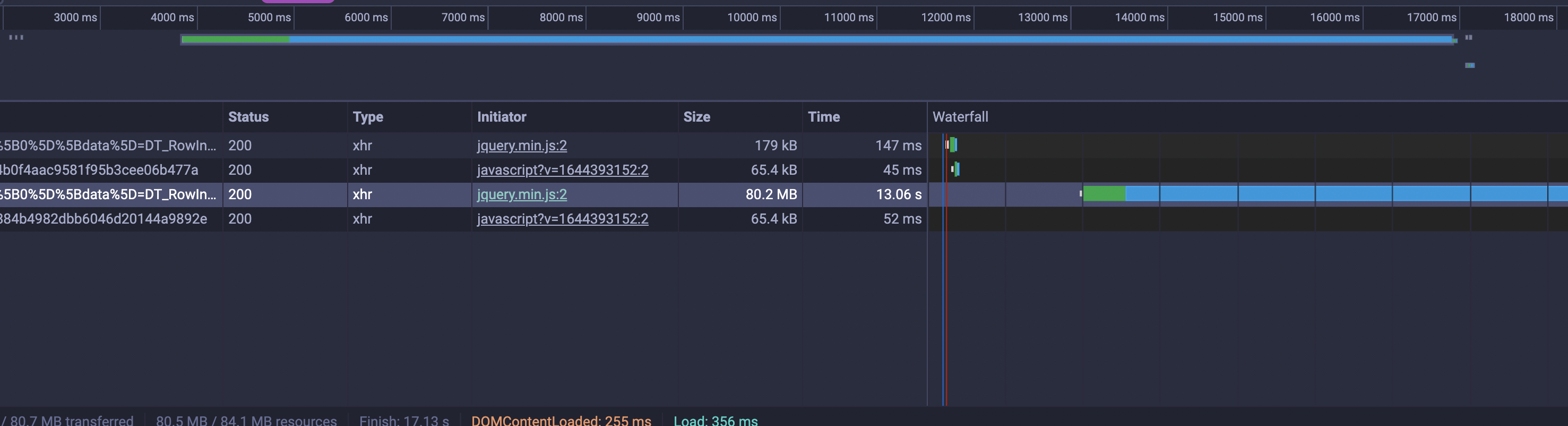Click the blue download bar in the 80.2 MB waterfall
Image resolution: width=1568 pixels, height=426 pixels.
[1347, 194]
